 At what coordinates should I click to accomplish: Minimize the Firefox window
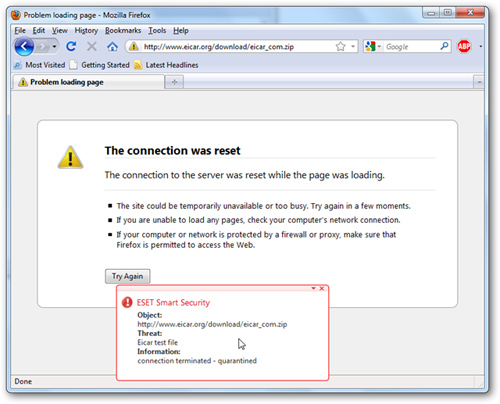point(431,13)
